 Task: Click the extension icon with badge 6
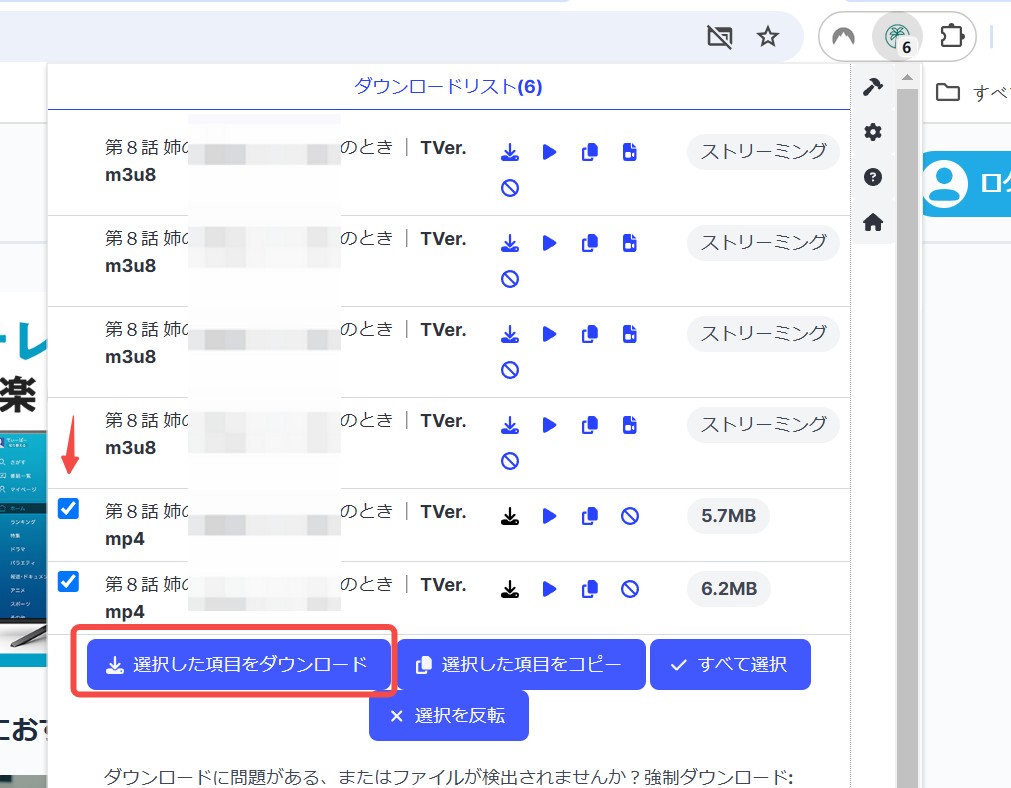pyautogui.click(x=897, y=37)
